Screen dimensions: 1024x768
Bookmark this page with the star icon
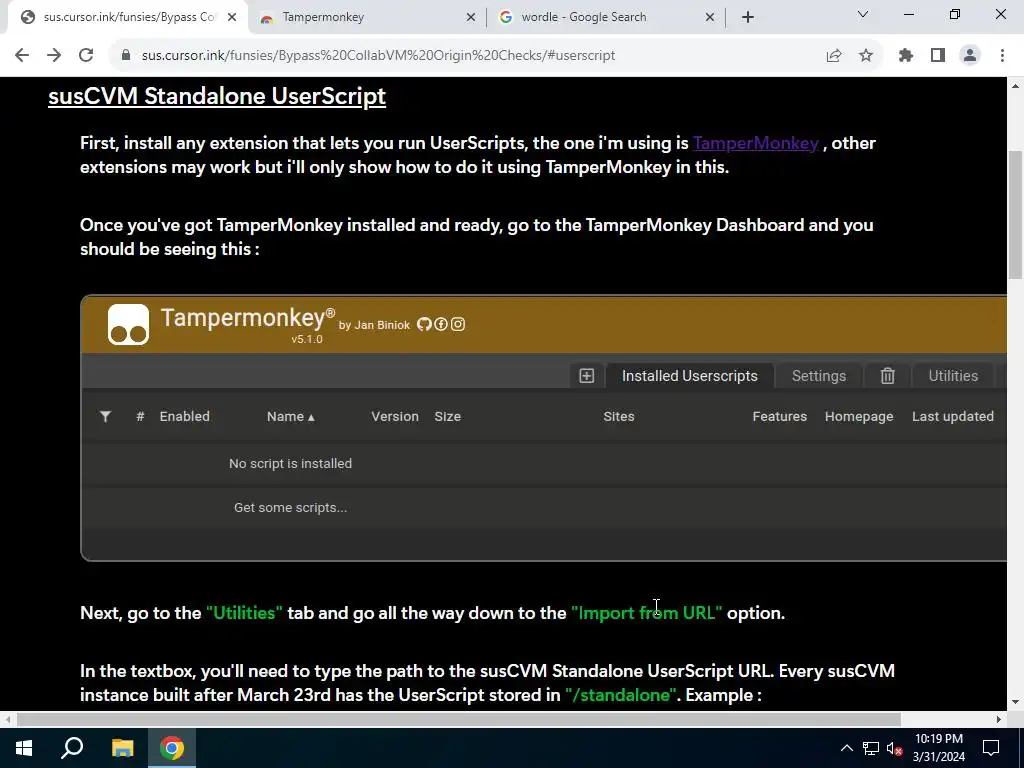pyautogui.click(x=866, y=56)
